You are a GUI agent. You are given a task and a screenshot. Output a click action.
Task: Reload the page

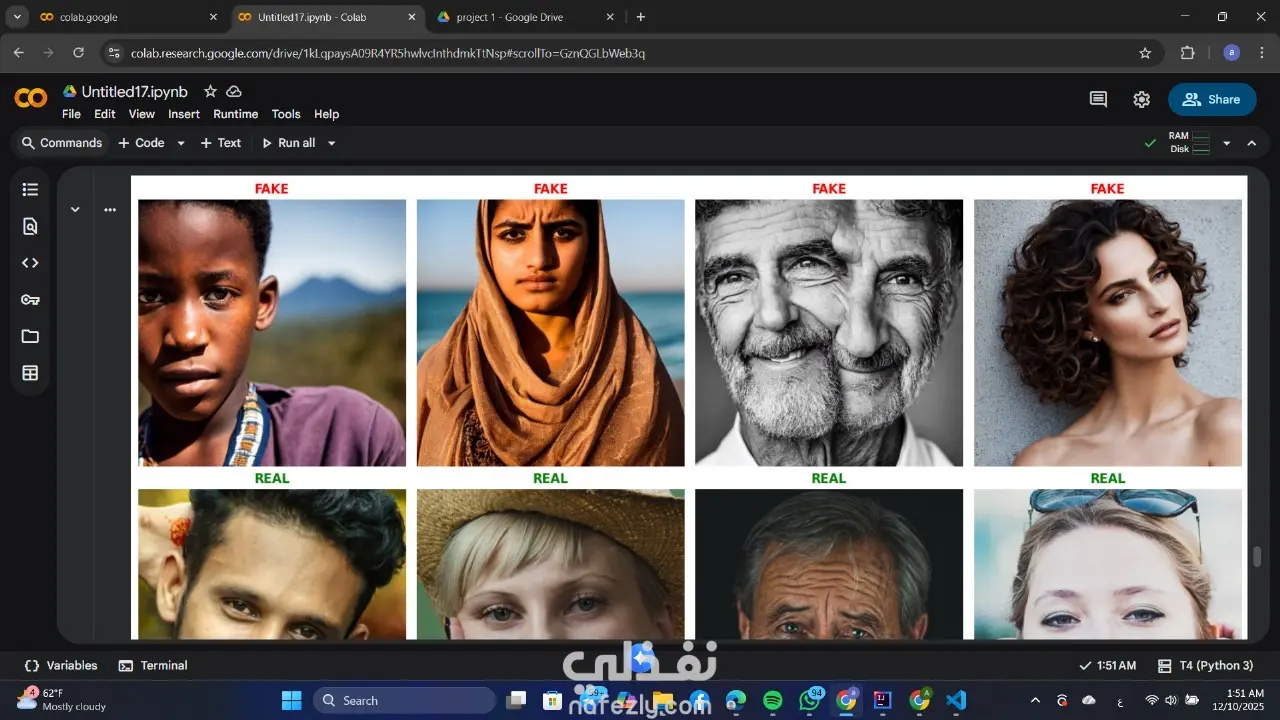tap(78, 53)
